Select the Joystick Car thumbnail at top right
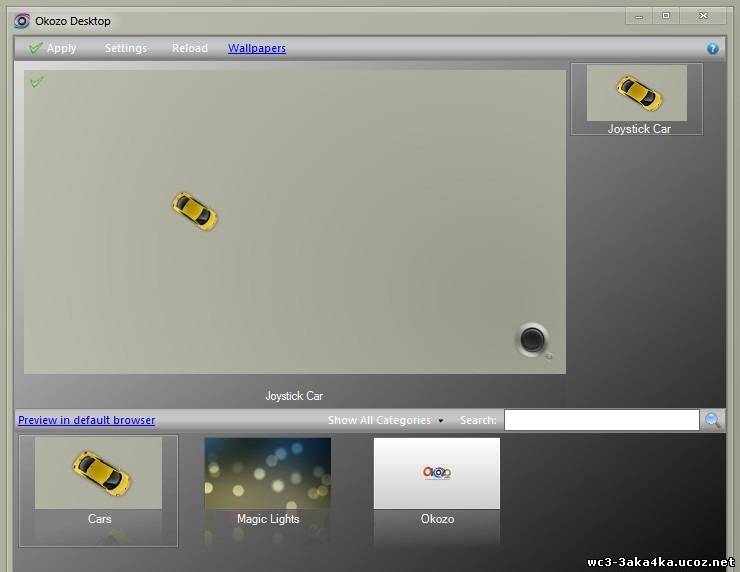This screenshot has width=740, height=572. (637, 99)
